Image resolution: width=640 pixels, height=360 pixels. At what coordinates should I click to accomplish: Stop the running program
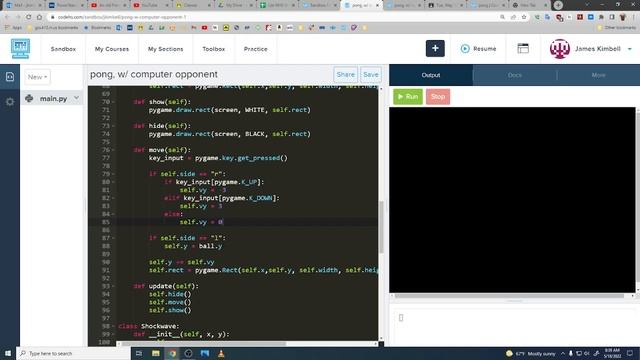point(438,97)
